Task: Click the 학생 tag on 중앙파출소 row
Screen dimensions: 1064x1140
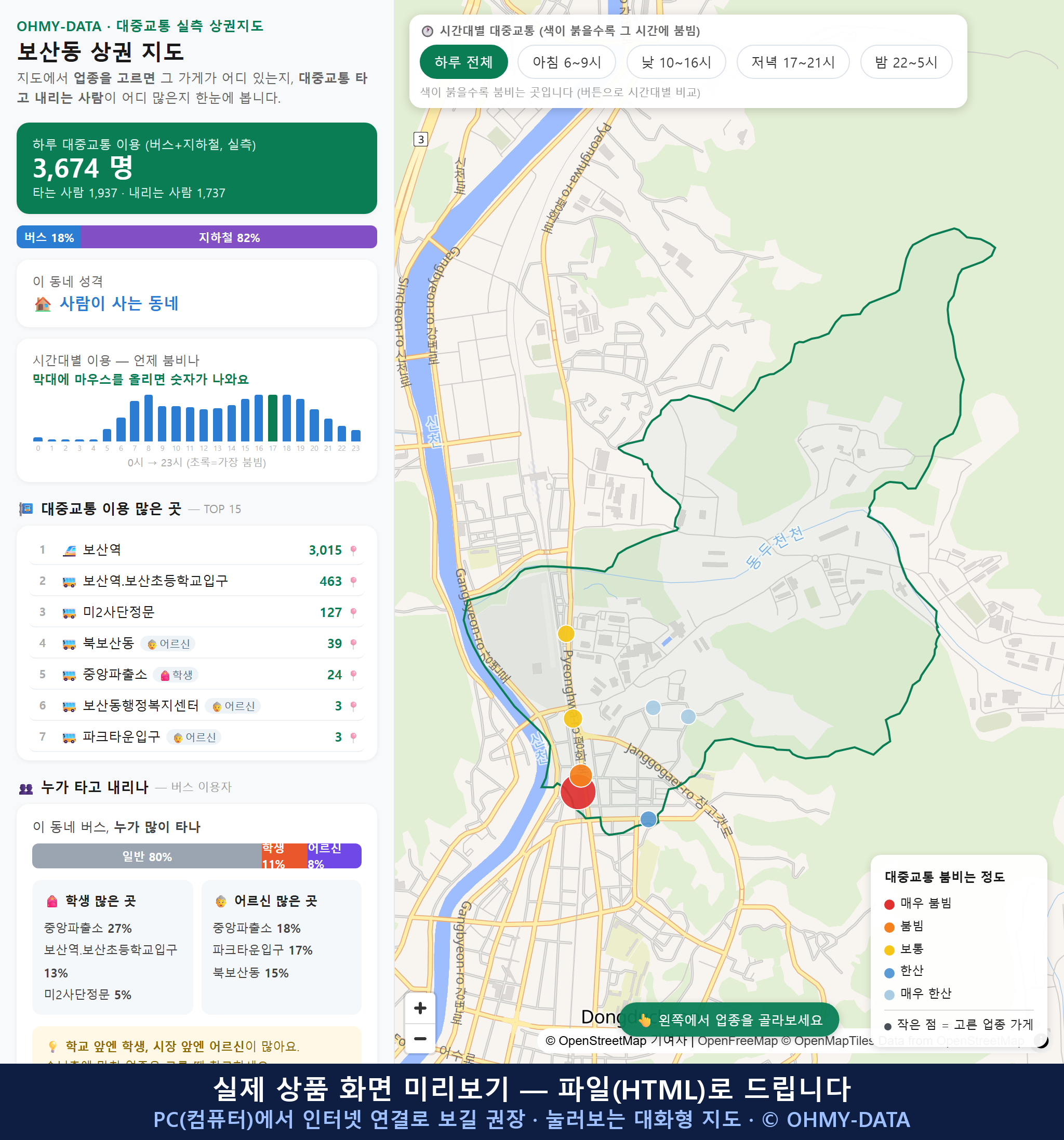Action: click(x=176, y=675)
